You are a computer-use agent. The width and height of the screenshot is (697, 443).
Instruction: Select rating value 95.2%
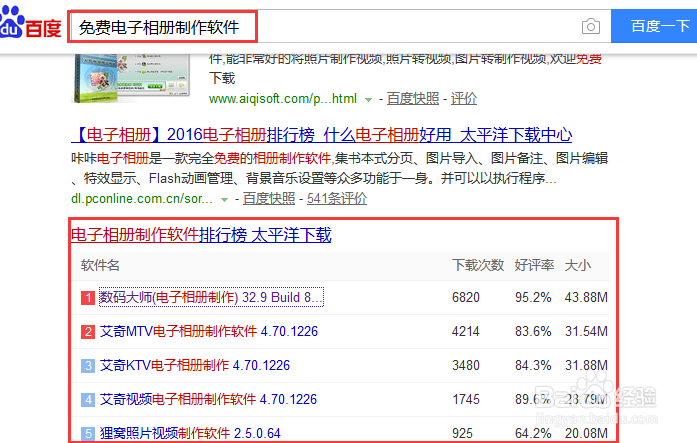click(533, 297)
